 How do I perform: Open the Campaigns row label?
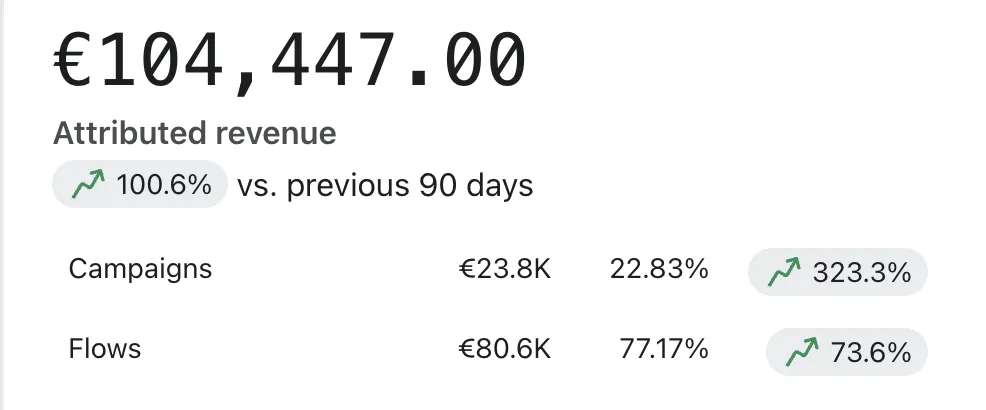(x=140, y=269)
